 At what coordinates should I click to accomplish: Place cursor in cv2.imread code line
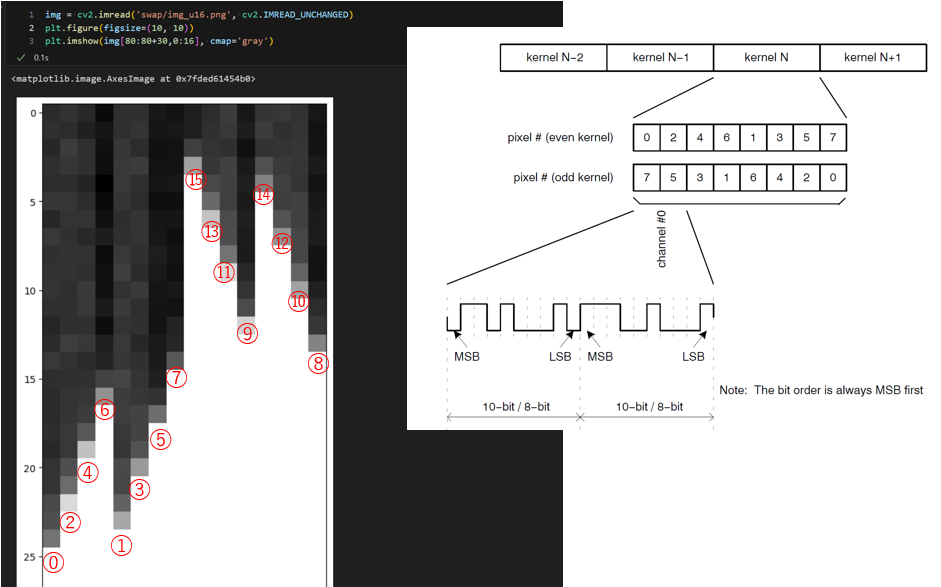point(198,15)
